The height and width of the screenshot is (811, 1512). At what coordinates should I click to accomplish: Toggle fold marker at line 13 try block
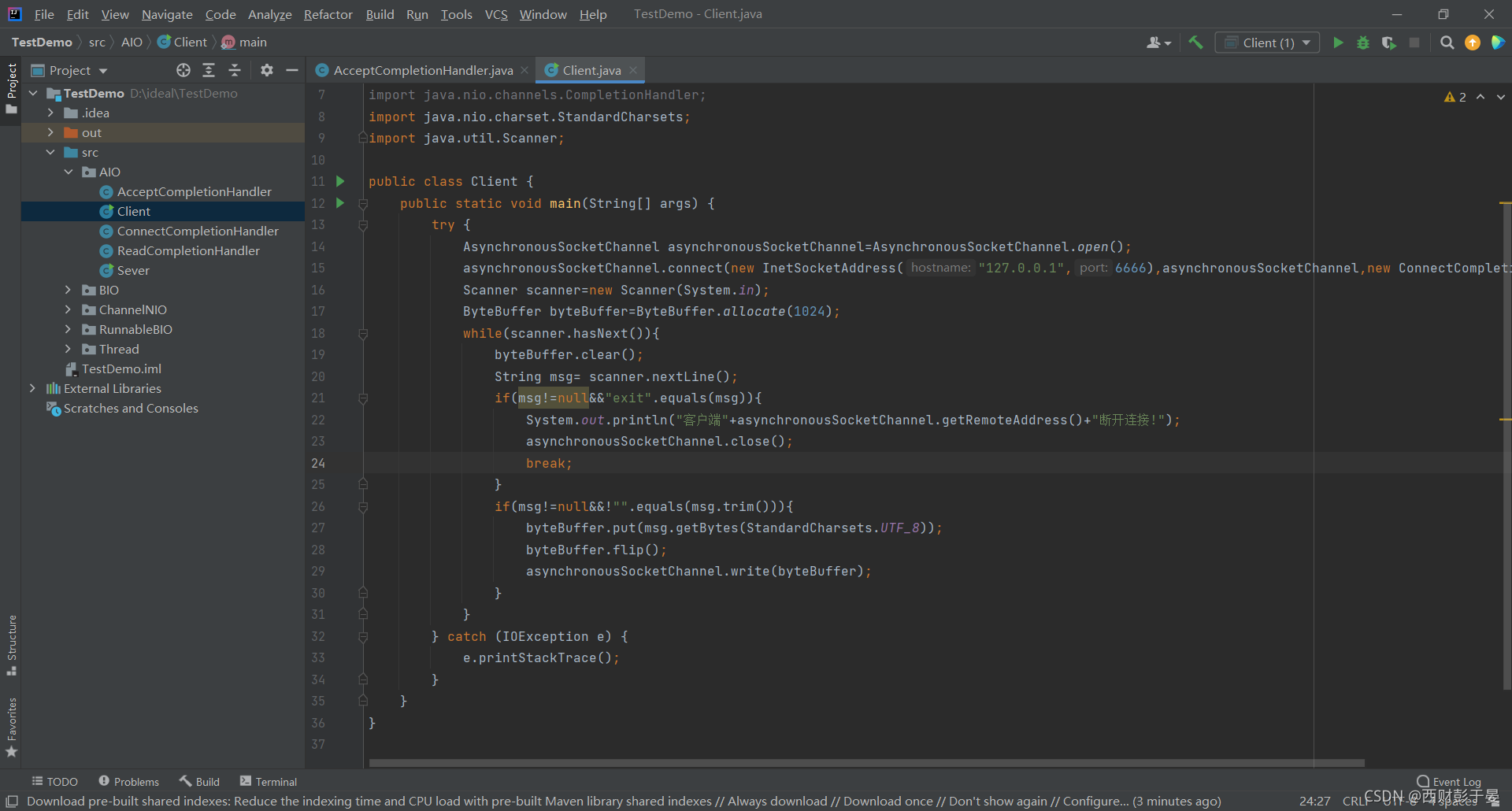point(363,225)
